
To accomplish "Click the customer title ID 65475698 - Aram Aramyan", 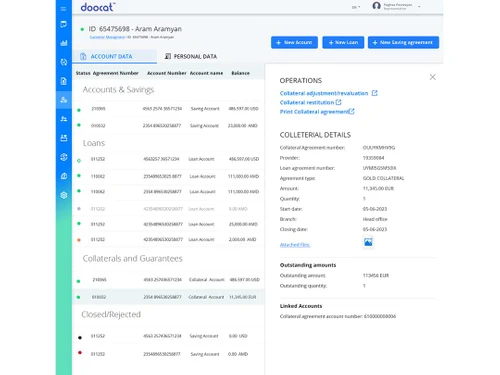I will pos(135,29).
